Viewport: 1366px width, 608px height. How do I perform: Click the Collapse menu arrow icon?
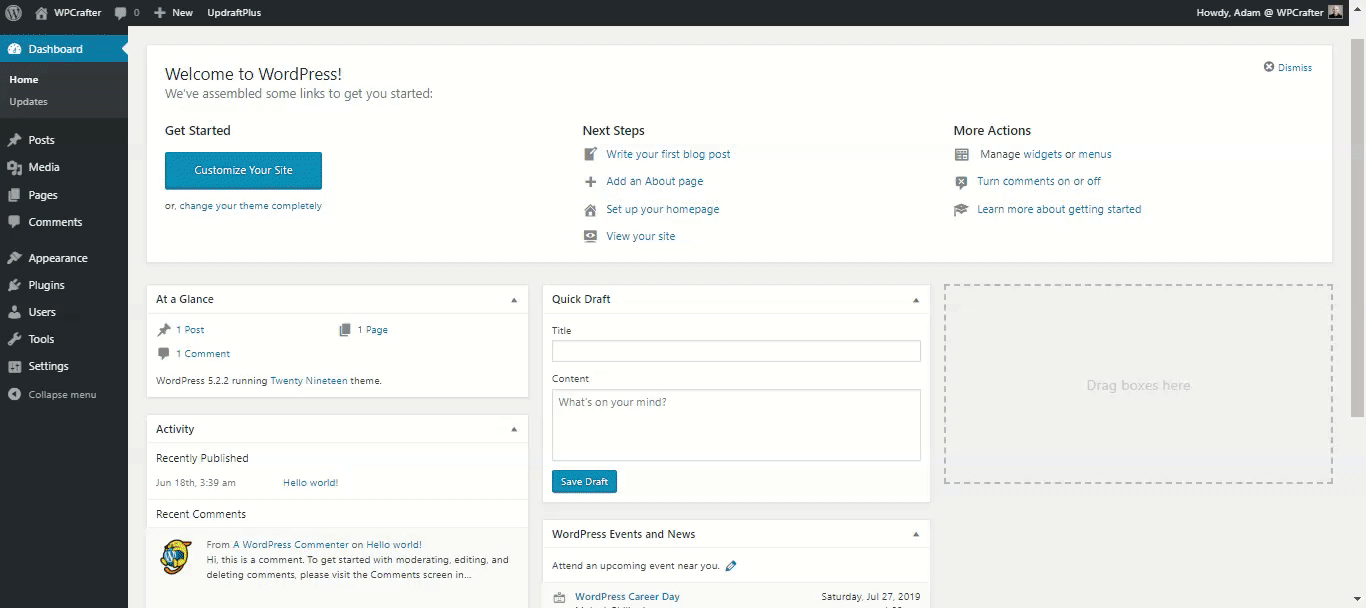(14, 394)
